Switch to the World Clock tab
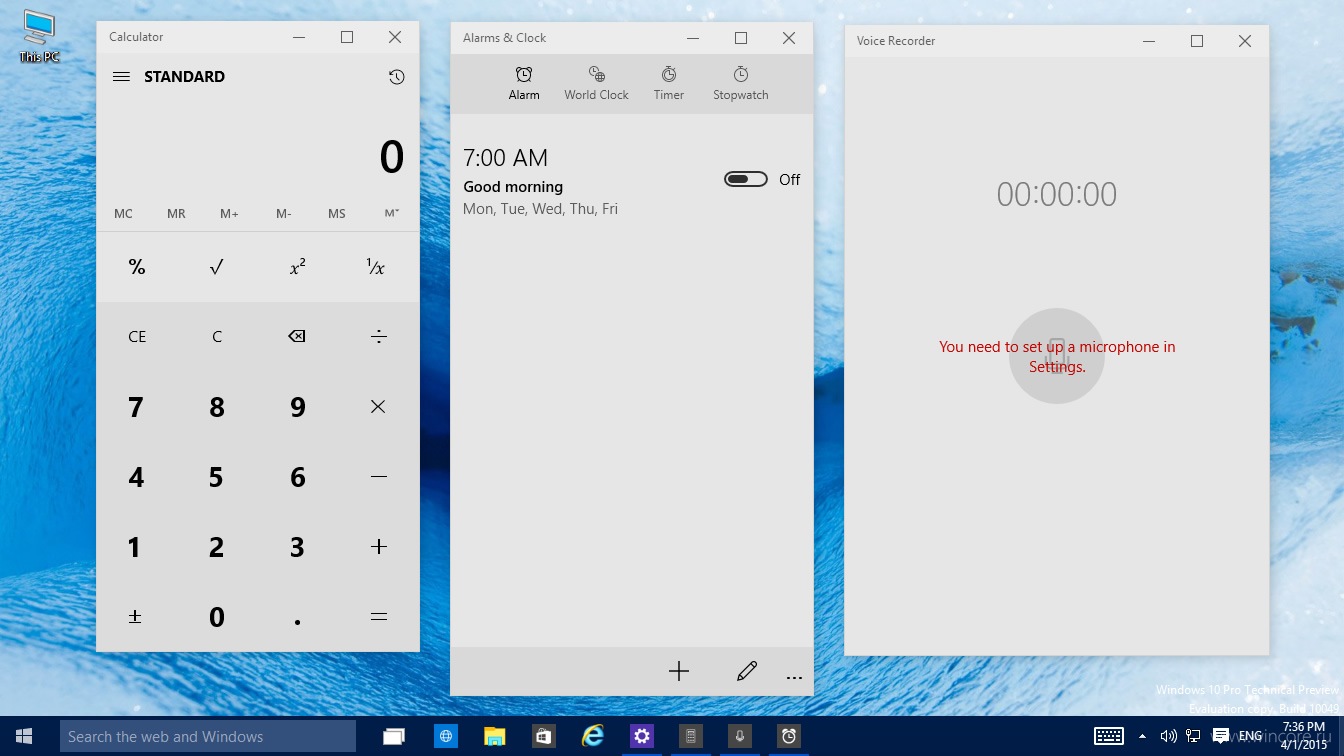The image size is (1344, 756). [x=596, y=83]
